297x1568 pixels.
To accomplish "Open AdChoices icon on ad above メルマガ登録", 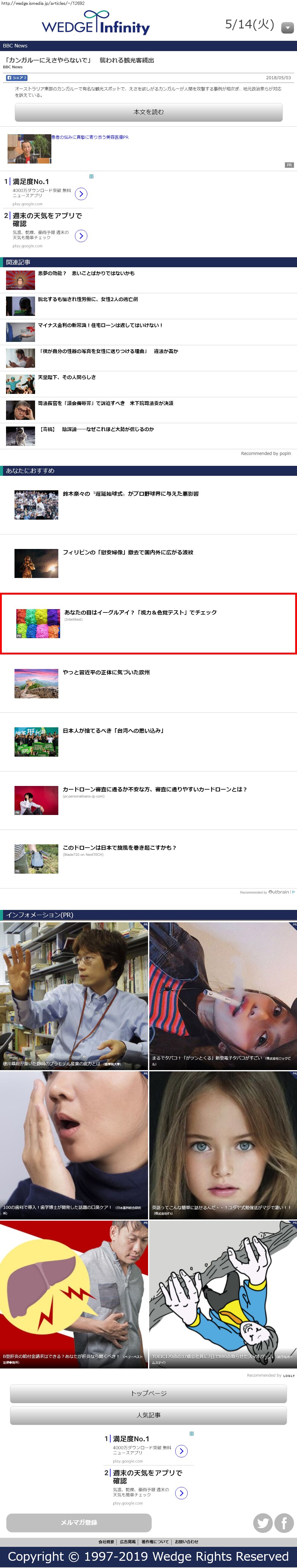I will (x=192, y=1433).
